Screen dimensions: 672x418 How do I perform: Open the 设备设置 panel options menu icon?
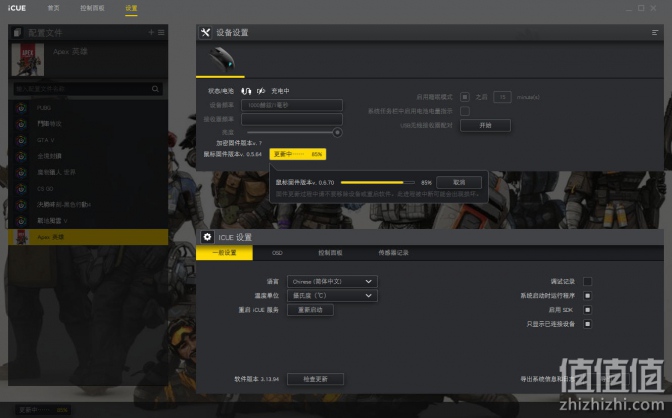pos(655,33)
